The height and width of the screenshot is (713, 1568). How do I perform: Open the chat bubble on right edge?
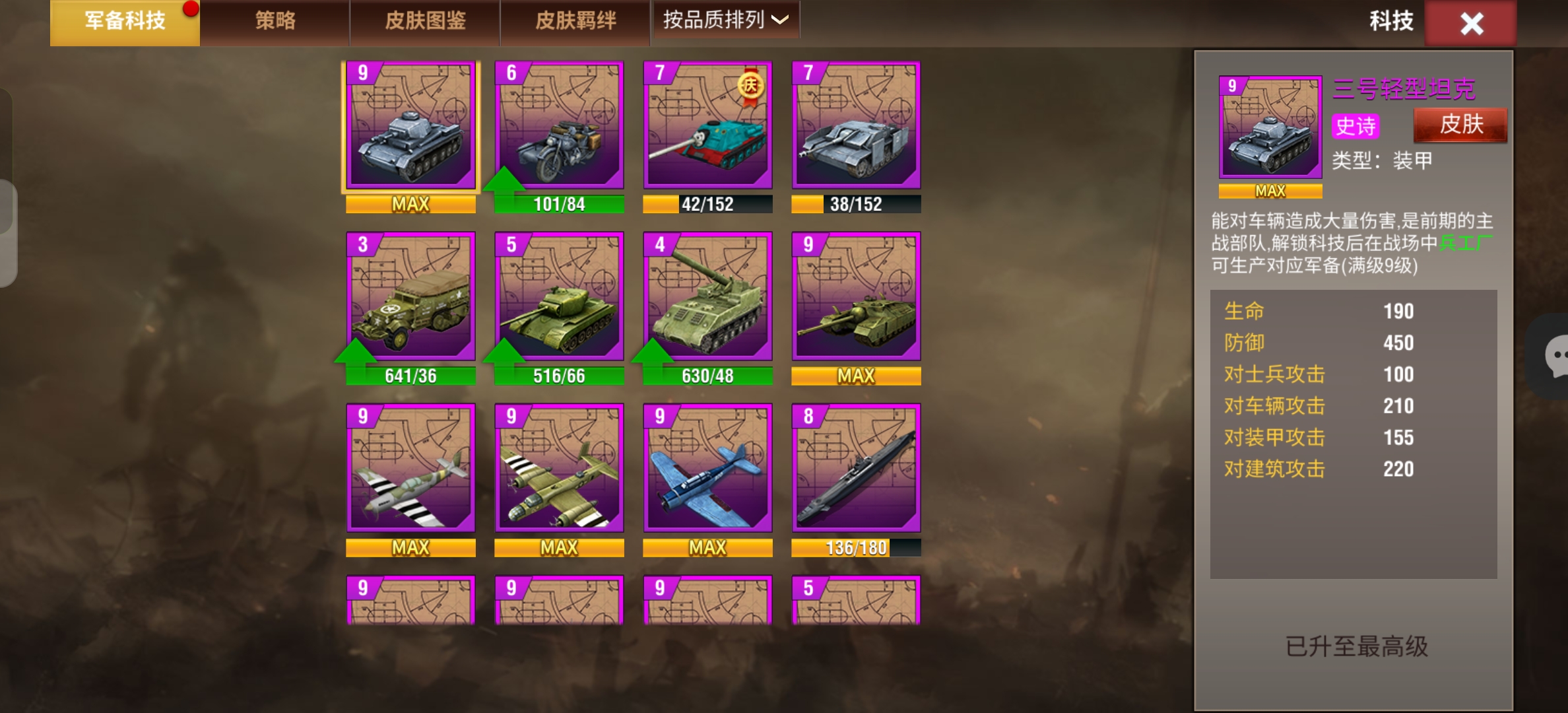point(1553,356)
